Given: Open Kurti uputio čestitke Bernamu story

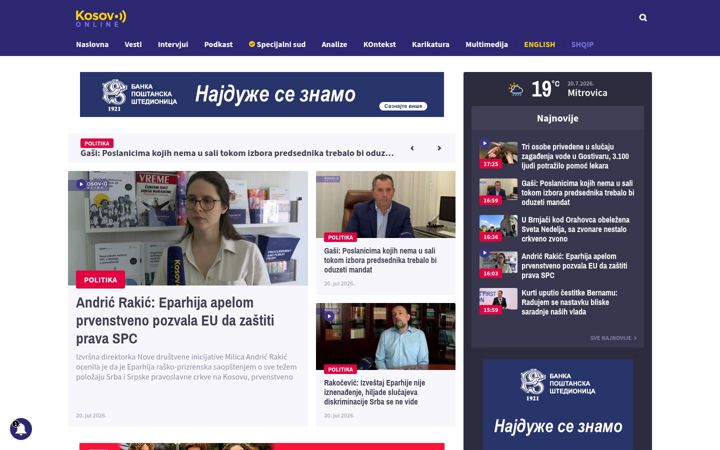Looking at the screenshot, I should click(569, 302).
